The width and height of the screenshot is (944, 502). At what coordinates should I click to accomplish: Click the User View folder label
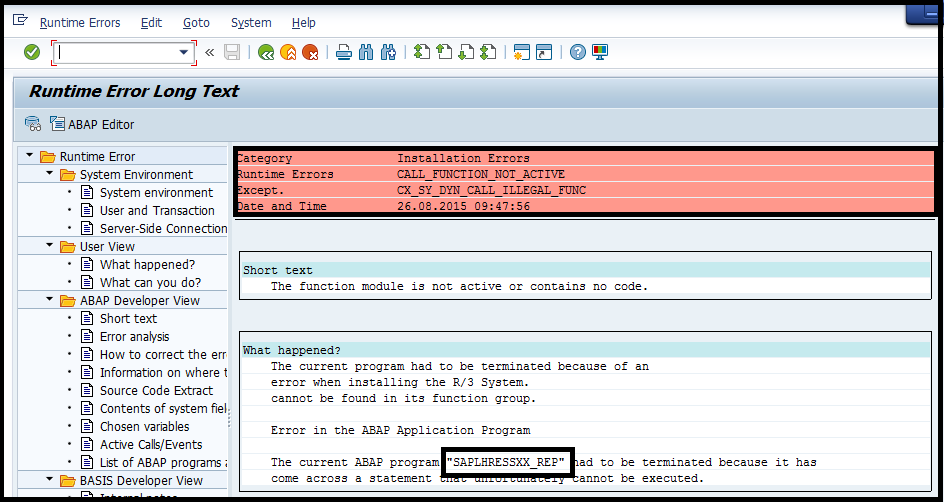[107, 247]
